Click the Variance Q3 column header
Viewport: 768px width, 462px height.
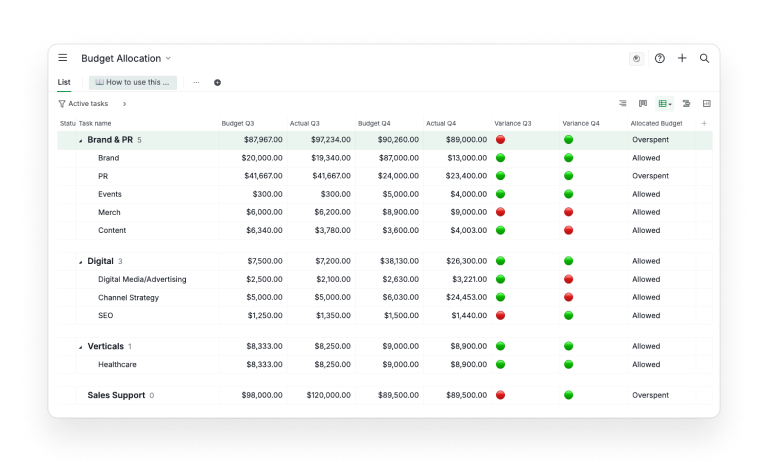[513, 123]
